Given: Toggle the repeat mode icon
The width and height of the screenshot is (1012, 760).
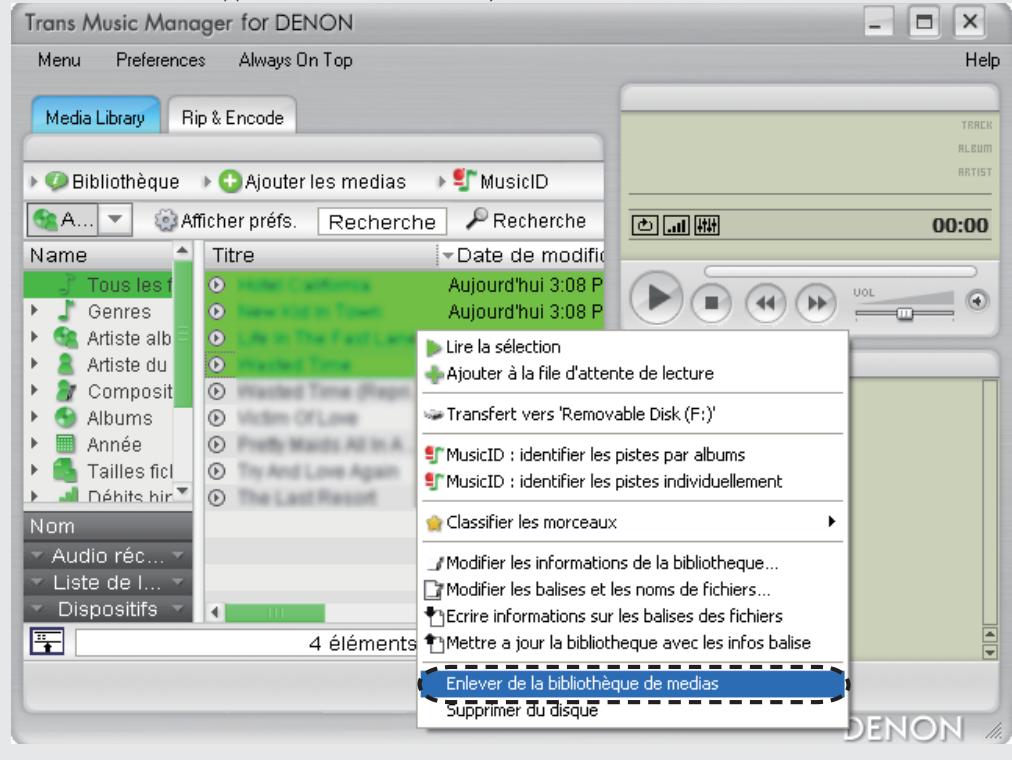Looking at the screenshot, I should coord(644,225).
